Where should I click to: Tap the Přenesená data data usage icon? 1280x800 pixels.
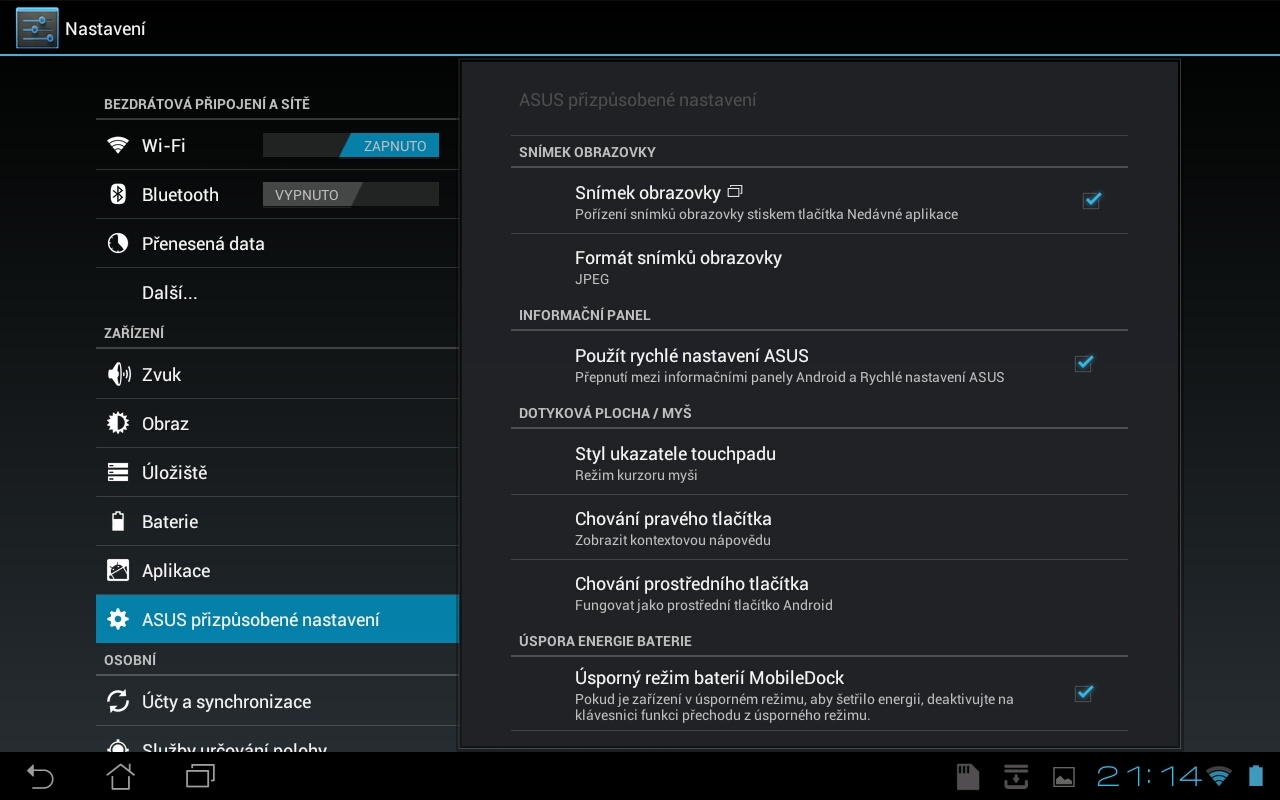click(x=119, y=243)
